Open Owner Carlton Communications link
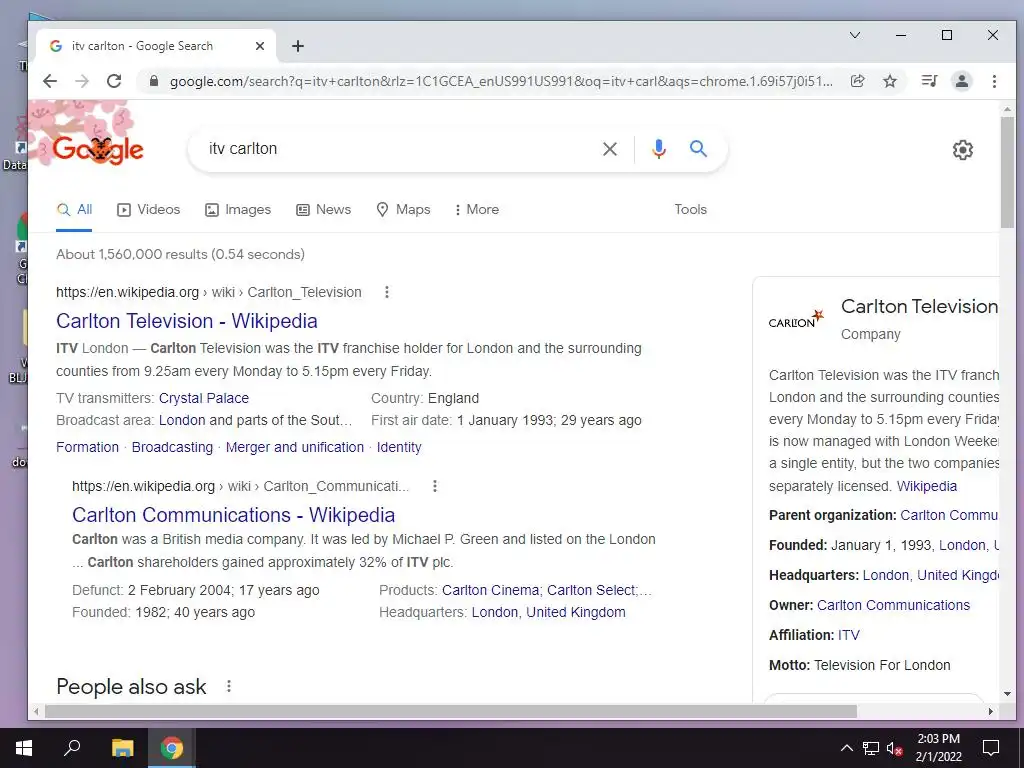Screen dimensions: 1024x768 [x=893, y=605]
